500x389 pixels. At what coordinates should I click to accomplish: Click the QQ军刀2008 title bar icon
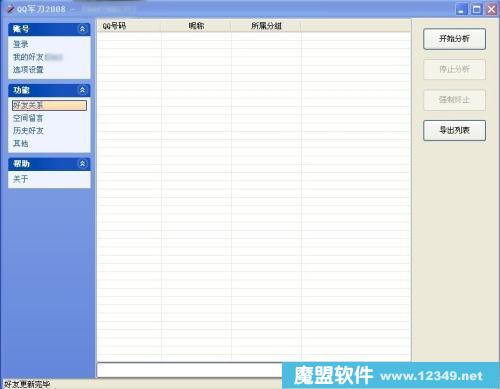[x=11, y=9]
